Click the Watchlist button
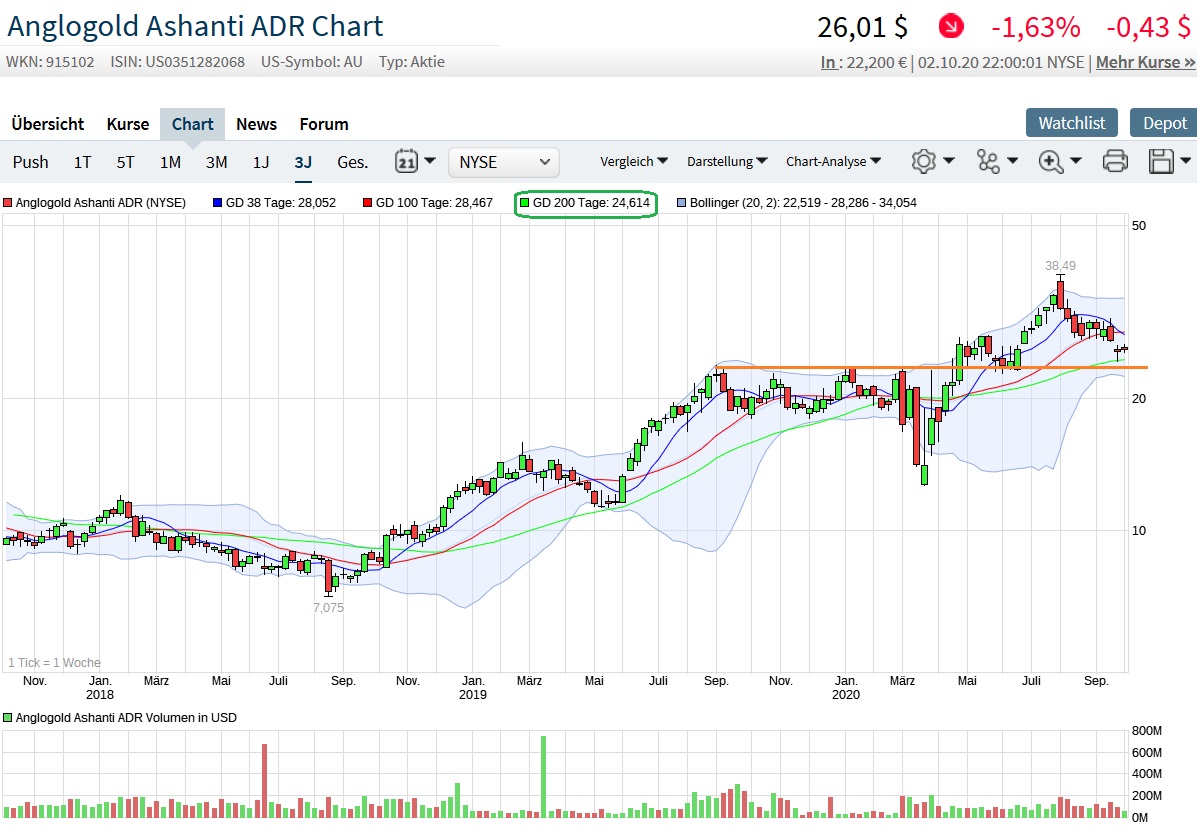Viewport: 1197px width, 828px height. point(1071,123)
